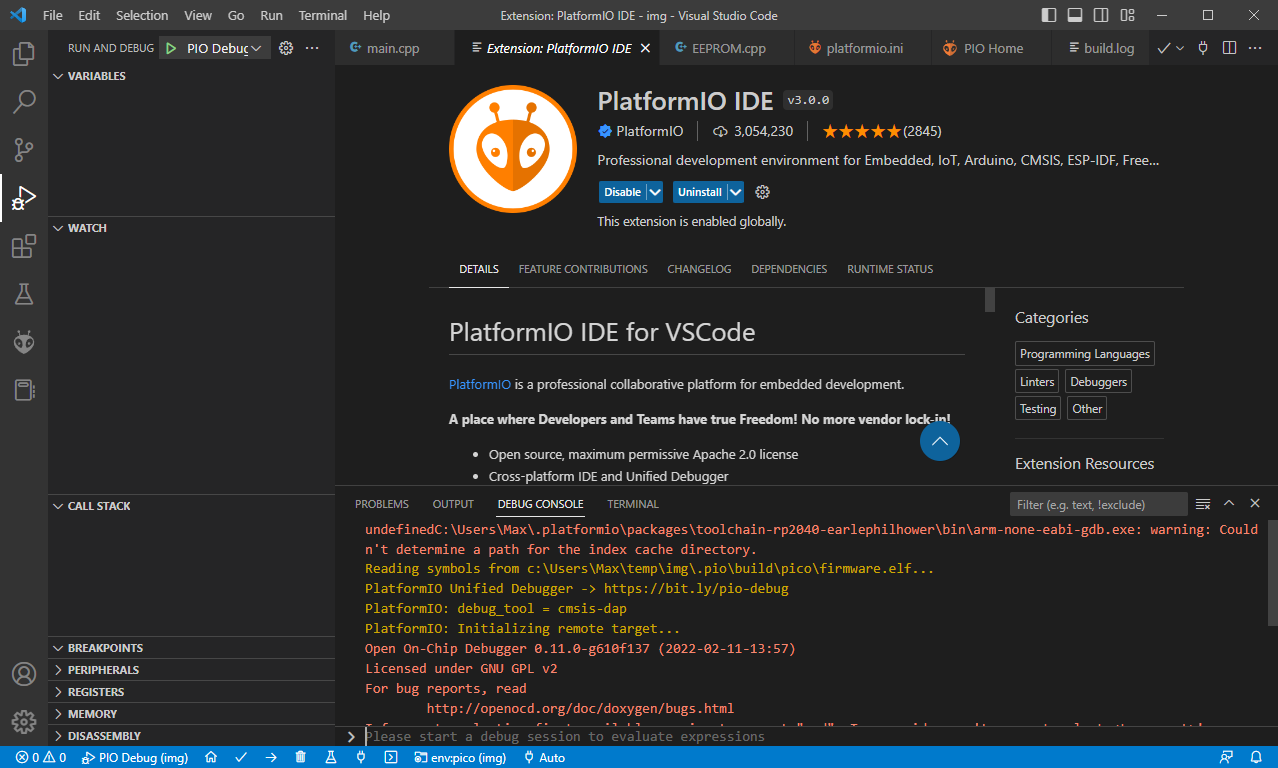This screenshot has width=1278, height=768.
Task: Switch to the OUTPUT panel tab
Action: 453,504
